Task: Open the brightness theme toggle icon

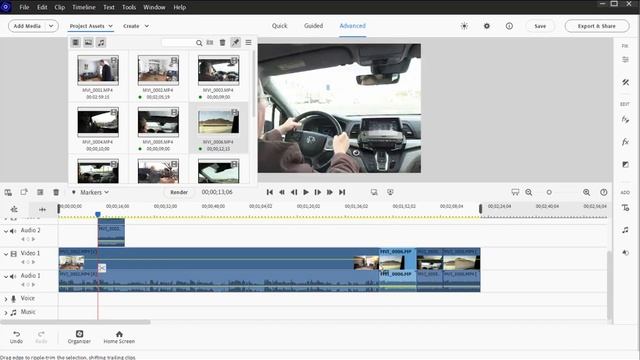Action: (x=464, y=26)
